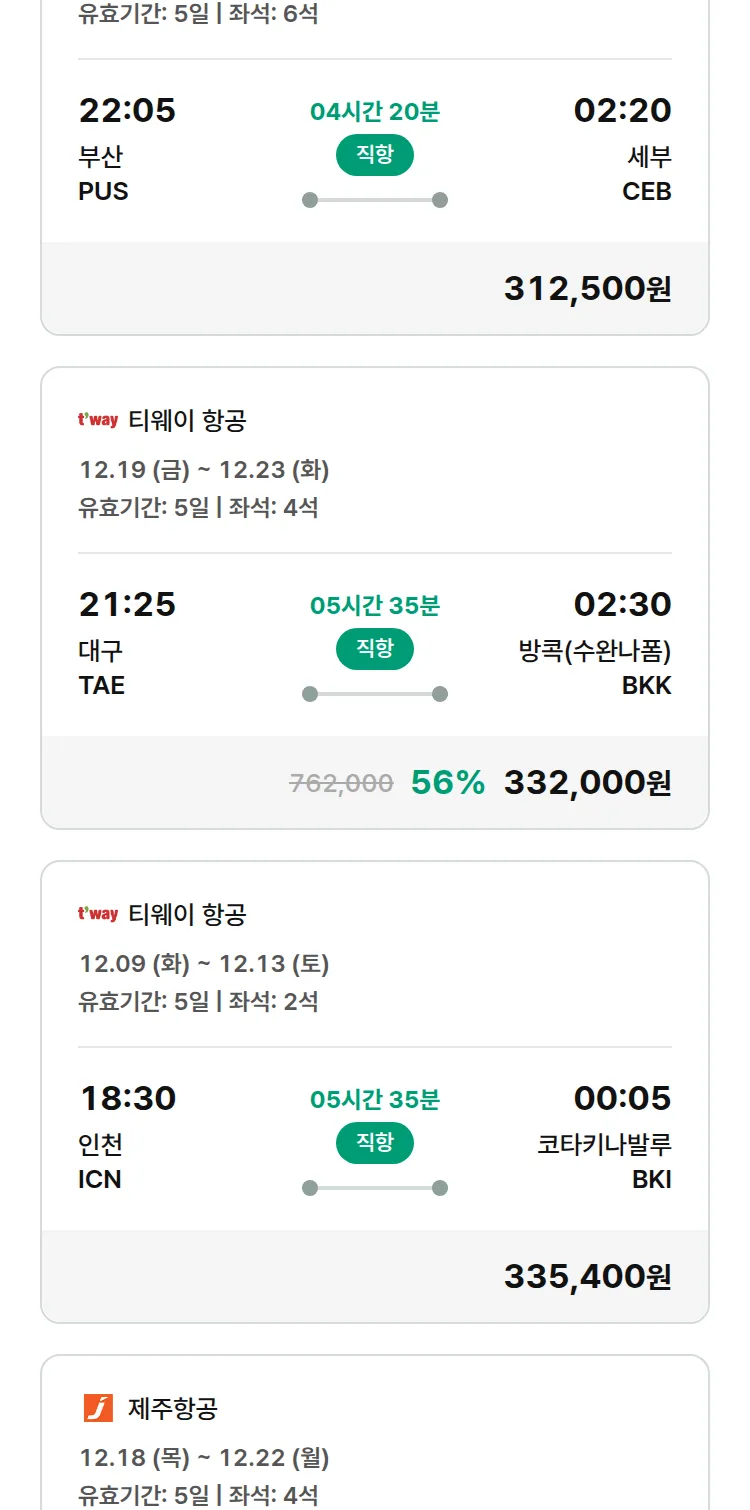Click the 22:05 Busan departure time
This screenshot has width=750, height=1510.
[127, 110]
